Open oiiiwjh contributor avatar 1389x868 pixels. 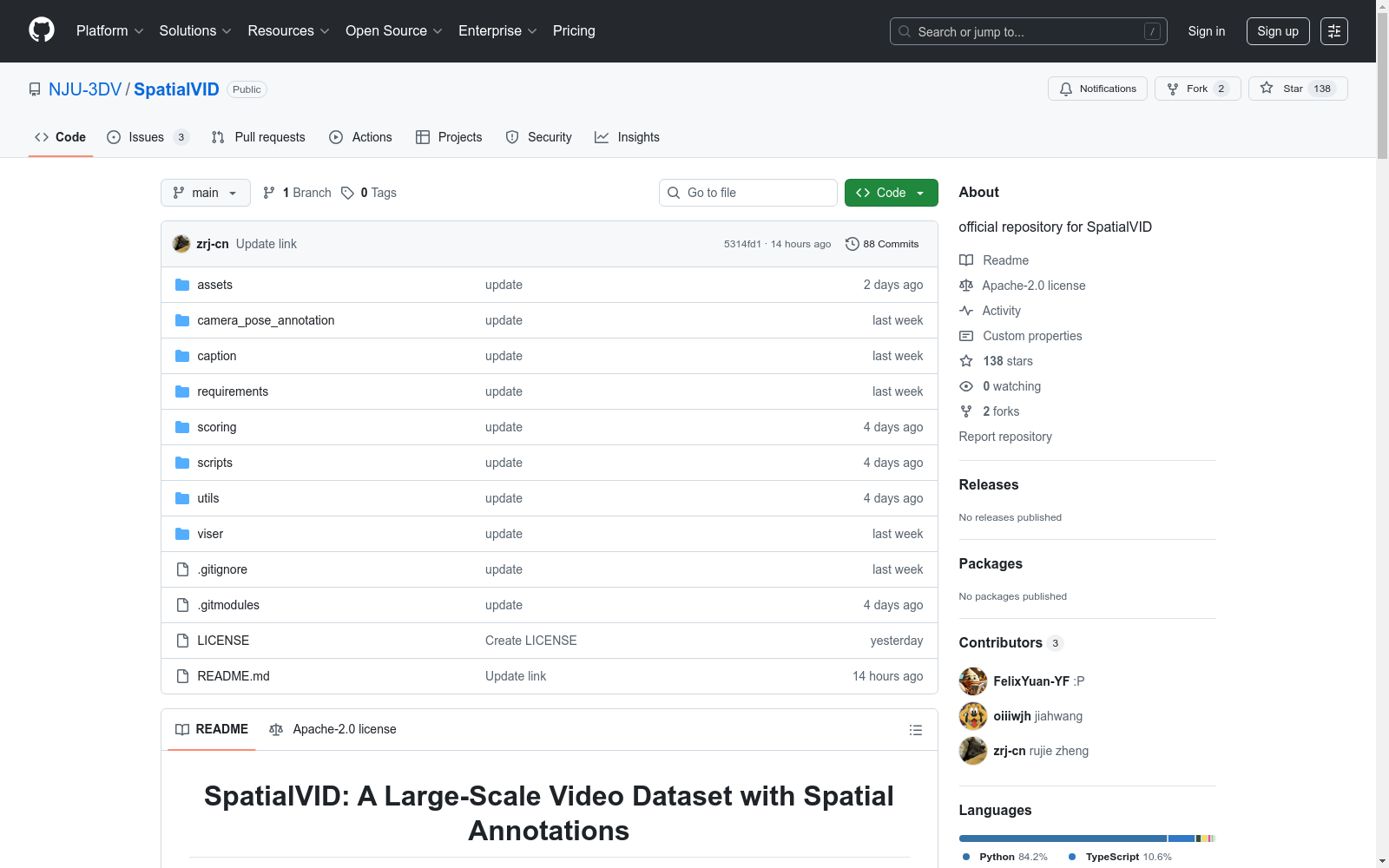pos(973,716)
